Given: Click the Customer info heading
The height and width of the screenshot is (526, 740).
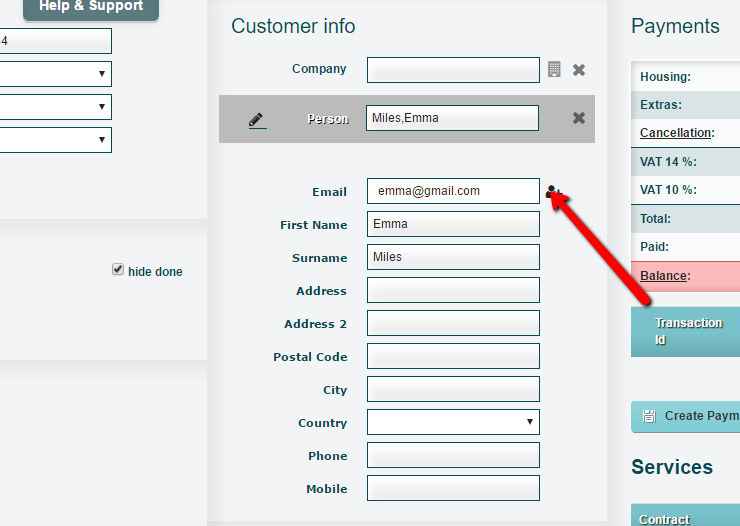Looking at the screenshot, I should click(x=293, y=26).
